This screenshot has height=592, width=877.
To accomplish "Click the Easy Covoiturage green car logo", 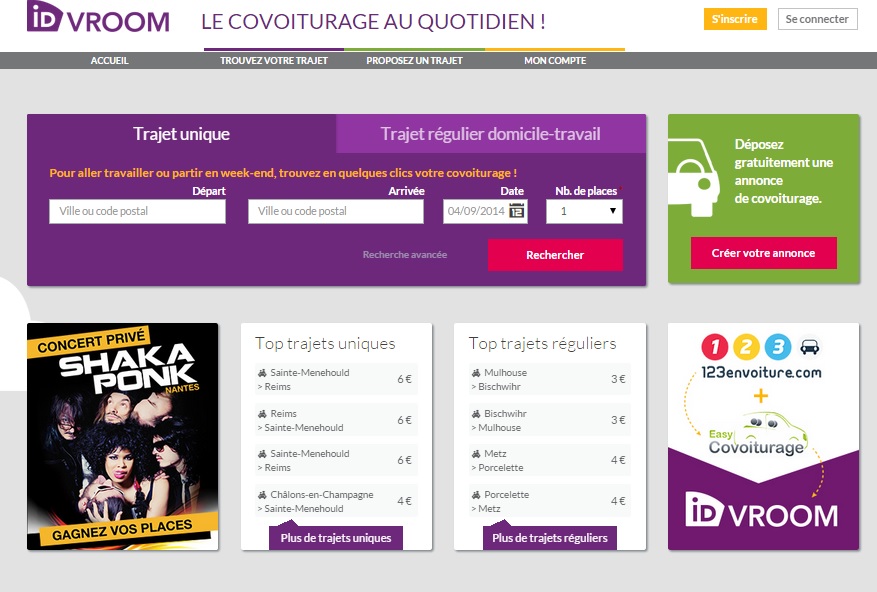I will [757, 435].
